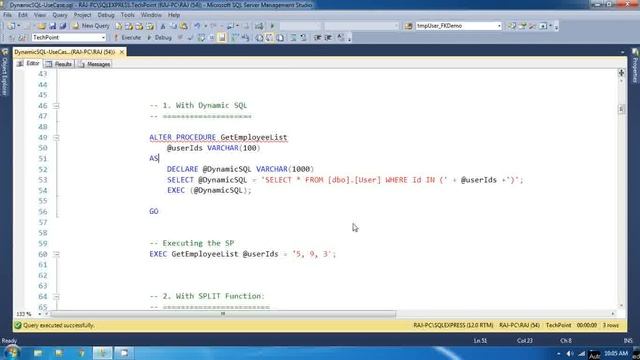Screen dimensions: 640x360
Task: Open the Debug menu
Action: (106, 15)
